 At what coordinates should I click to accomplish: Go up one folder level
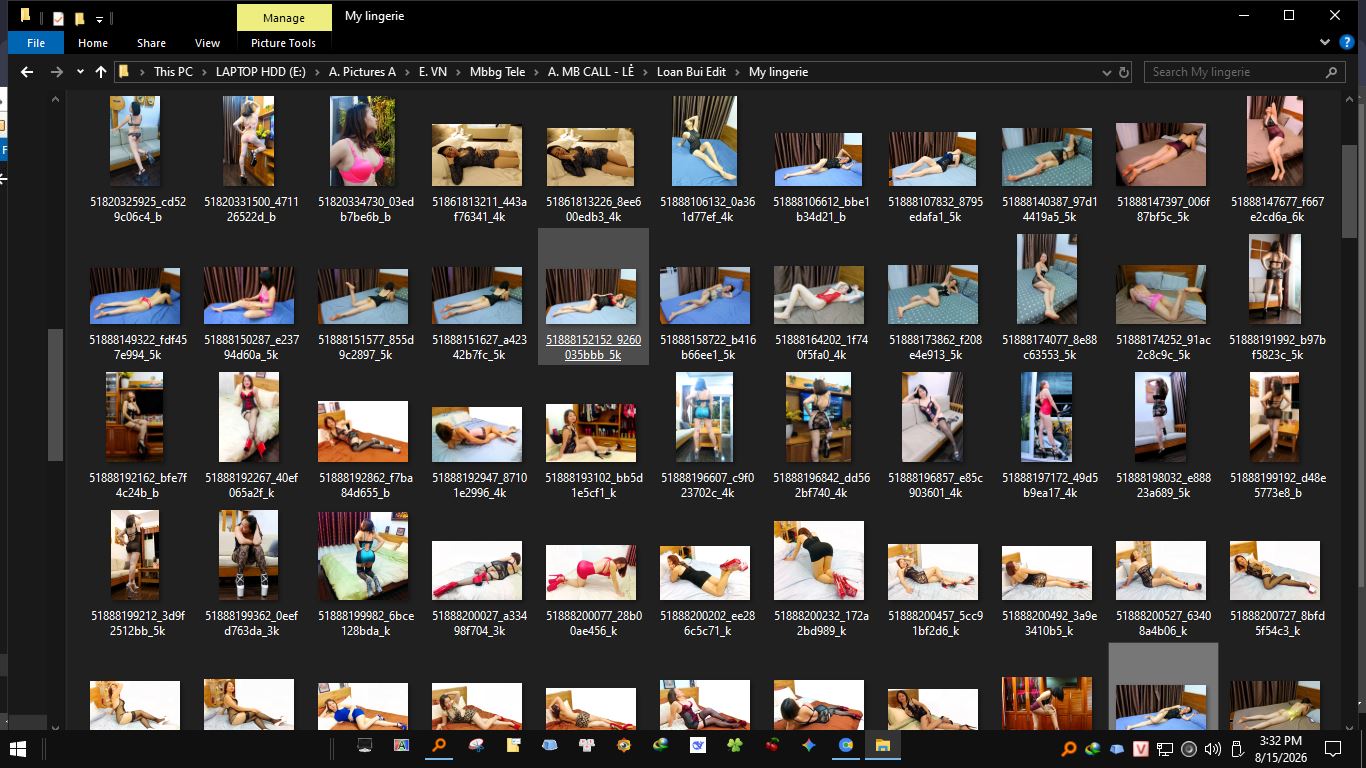(100, 72)
